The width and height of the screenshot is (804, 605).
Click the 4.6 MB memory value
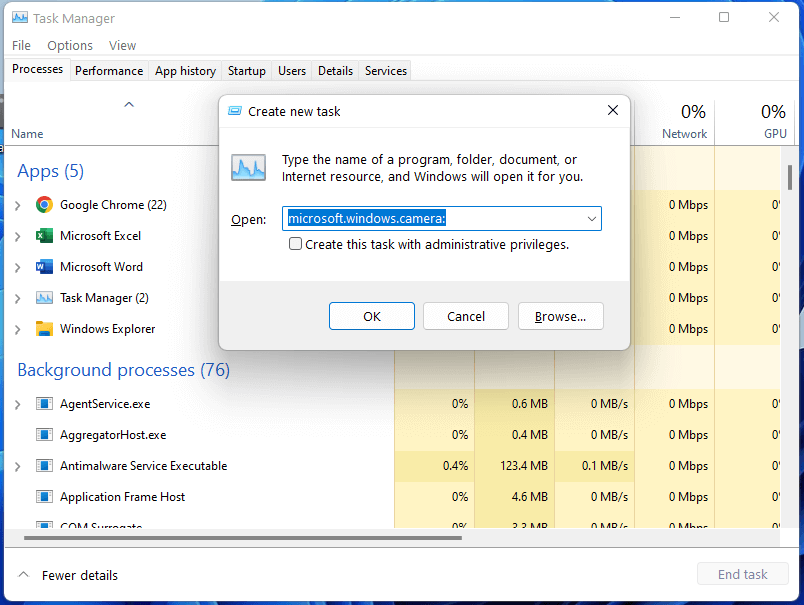tap(530, 497)
